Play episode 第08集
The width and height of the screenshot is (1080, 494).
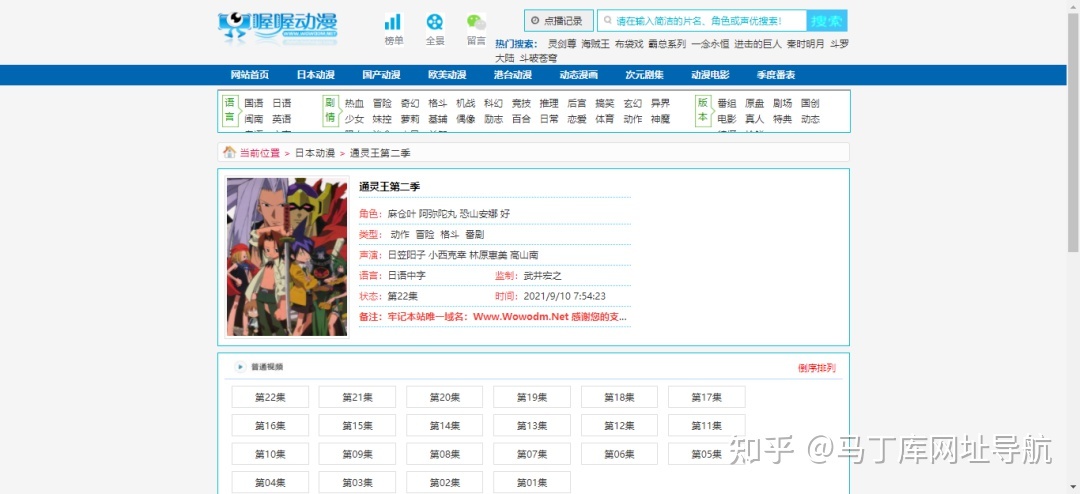point(444,454)
